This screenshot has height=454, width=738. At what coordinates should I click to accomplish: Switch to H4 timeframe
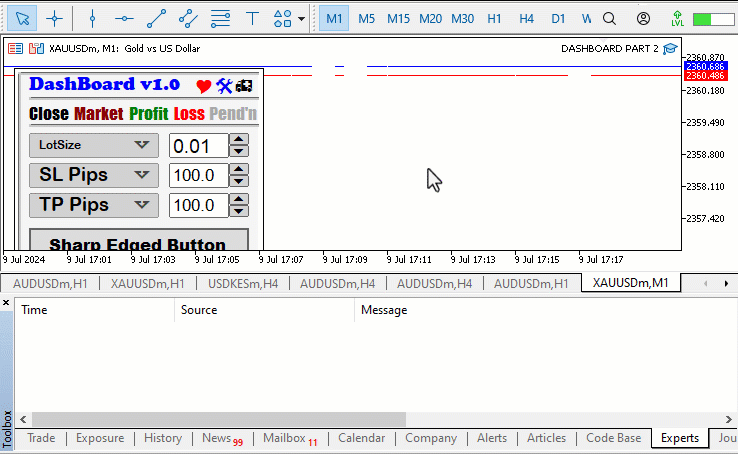526,19
